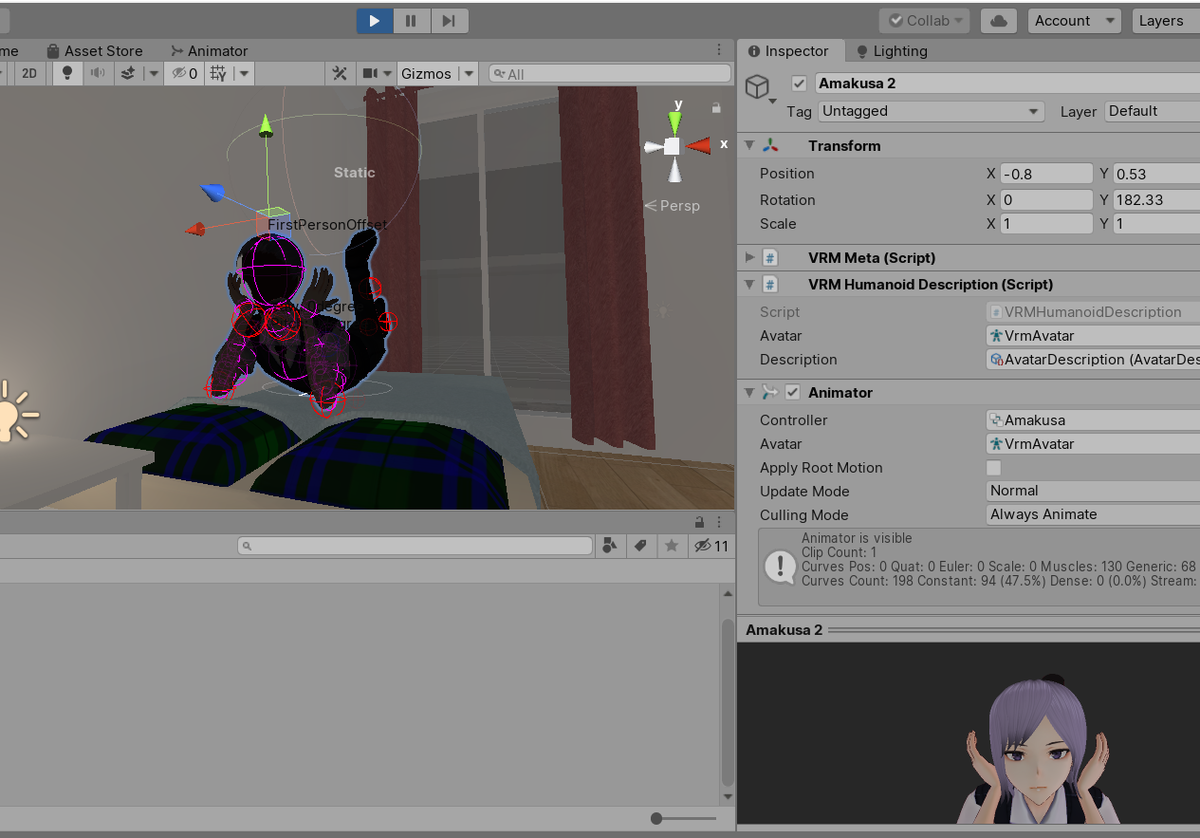Screen dimensions: 1200x838
Task: Open grid settings dropdown arrow
Action: 243,73
